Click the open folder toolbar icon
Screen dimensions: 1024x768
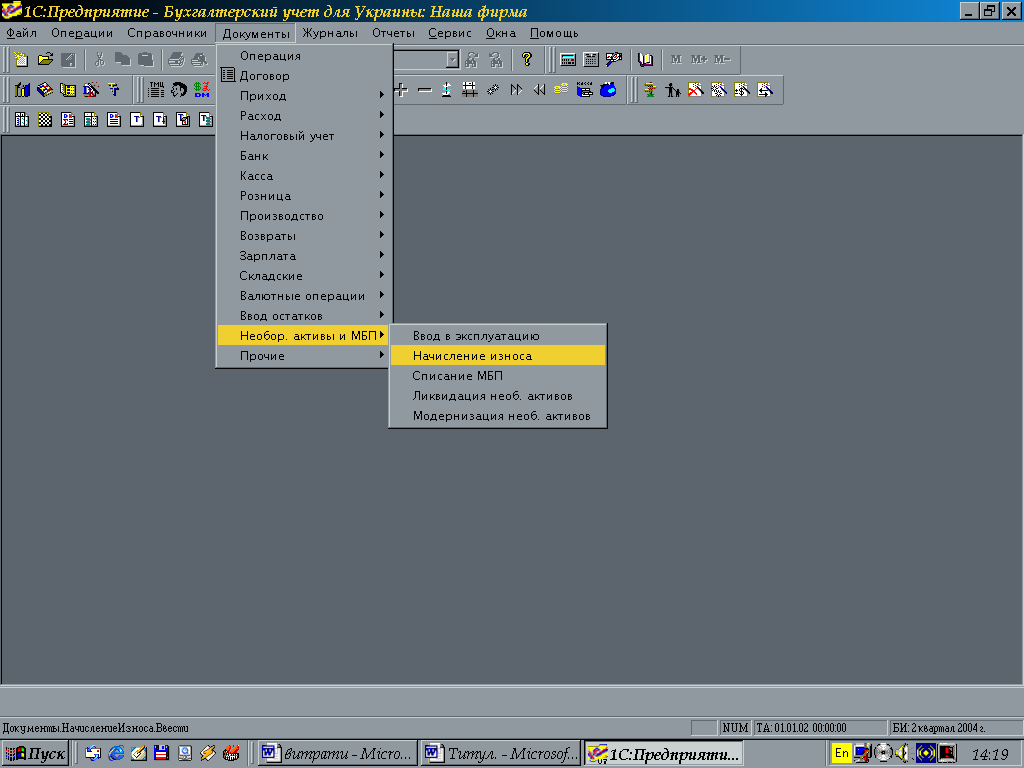point(45,60)
